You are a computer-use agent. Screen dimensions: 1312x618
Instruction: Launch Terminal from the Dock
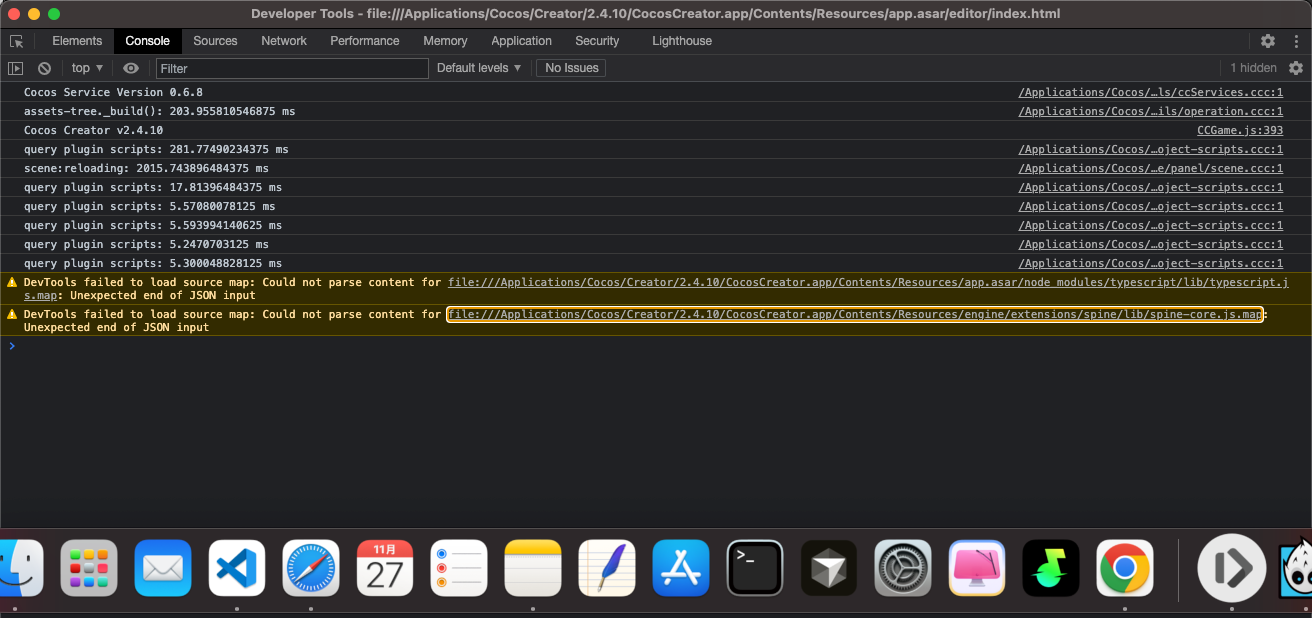pyautogui.click(x=755, y=568)
